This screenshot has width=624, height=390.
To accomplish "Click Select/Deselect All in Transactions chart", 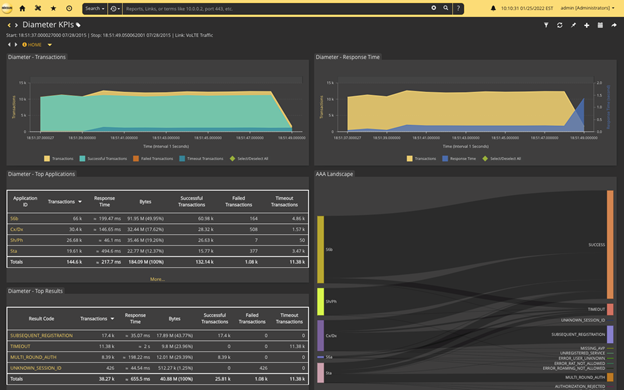I will [249, 158].
